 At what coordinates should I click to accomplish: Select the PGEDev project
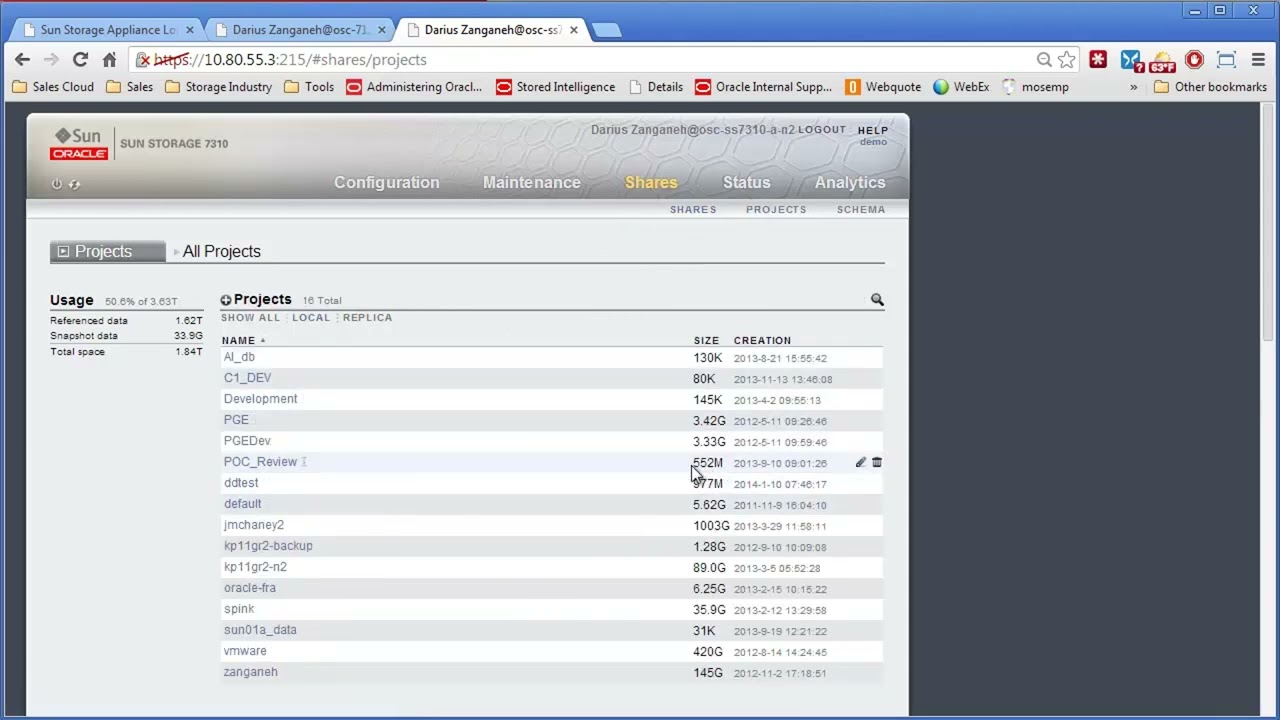click(x=247, y=441)
